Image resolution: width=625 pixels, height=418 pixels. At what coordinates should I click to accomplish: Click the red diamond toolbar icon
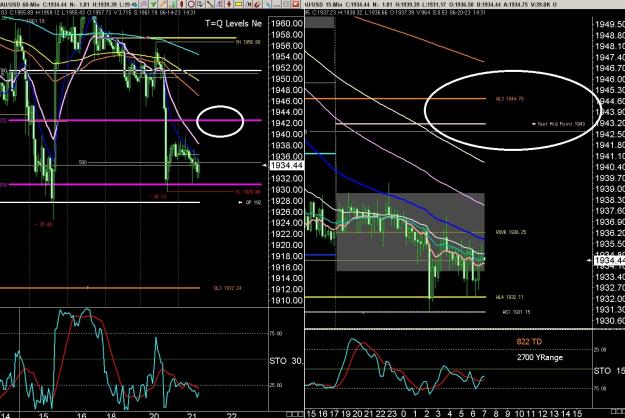tap(181, 4)
